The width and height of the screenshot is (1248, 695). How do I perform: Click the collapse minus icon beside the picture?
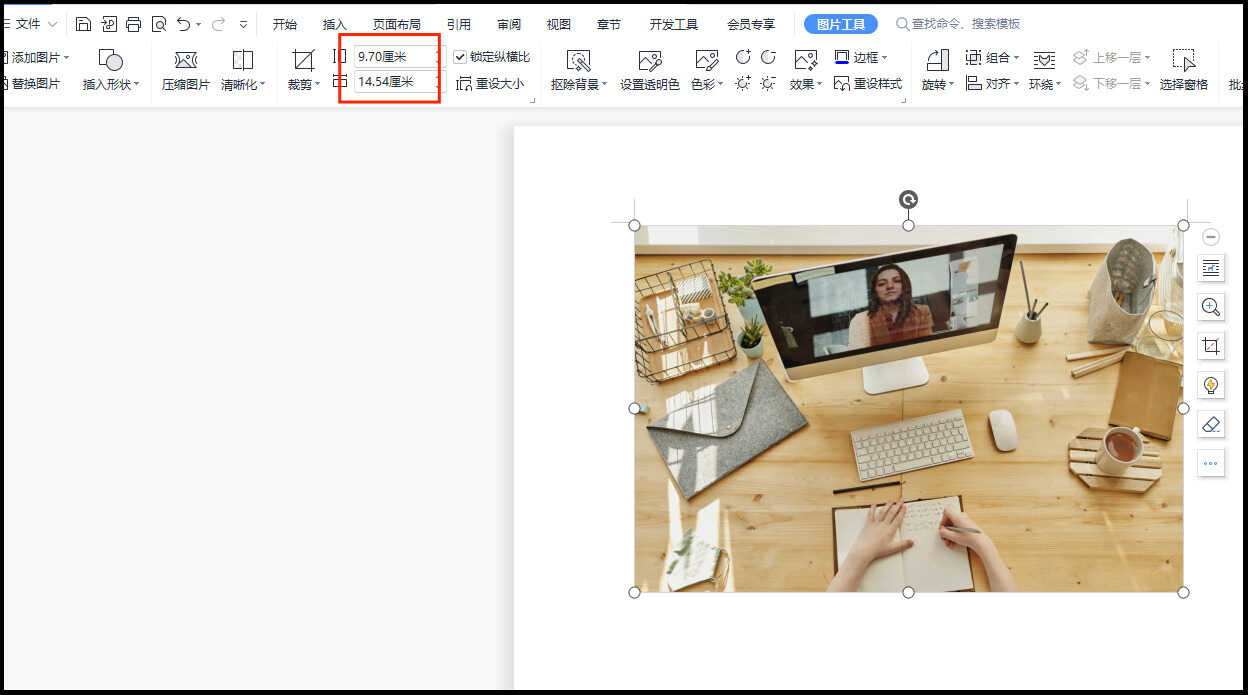click(x=1211, y=237)
